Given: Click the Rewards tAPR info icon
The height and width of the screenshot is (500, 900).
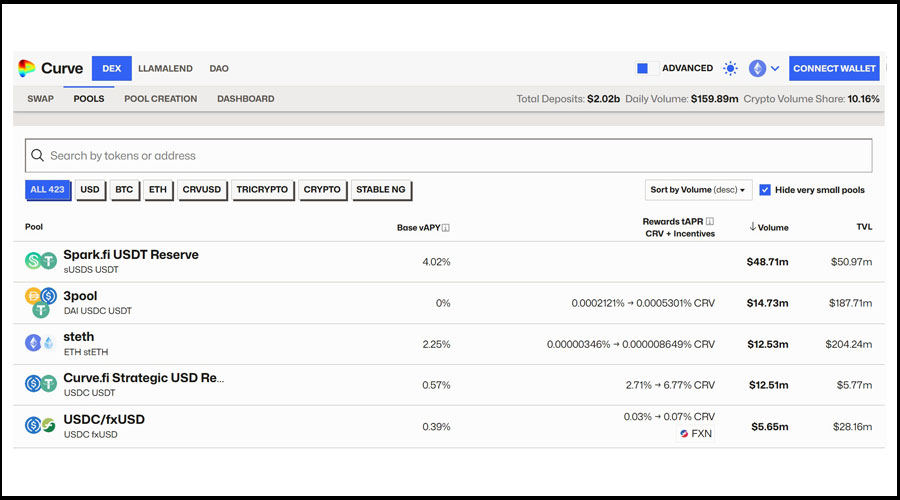Looking at the screenshot, I should 710,221.
